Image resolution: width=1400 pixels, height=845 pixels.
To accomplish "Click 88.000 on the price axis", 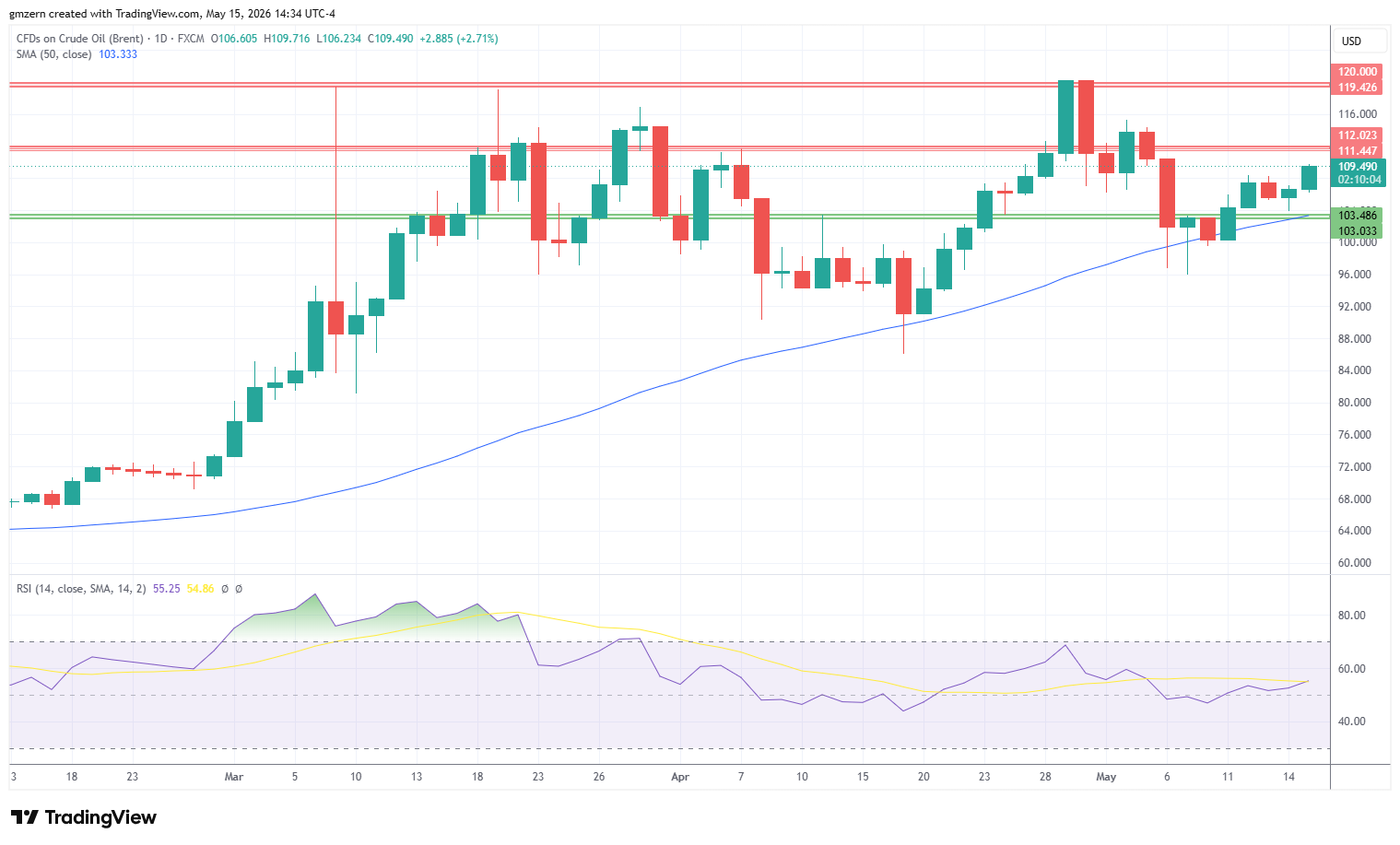I will click(x=1355, y=339).
